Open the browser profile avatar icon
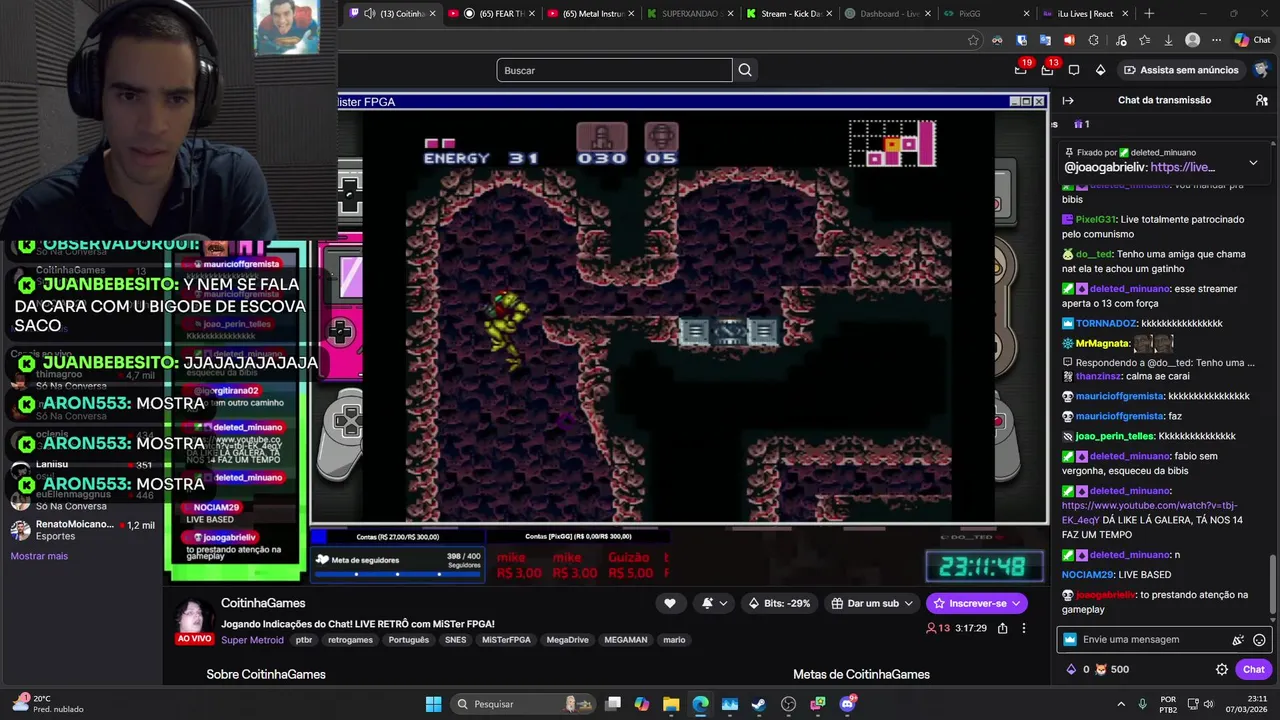Screen dimensions: 1280x720 1192,40
